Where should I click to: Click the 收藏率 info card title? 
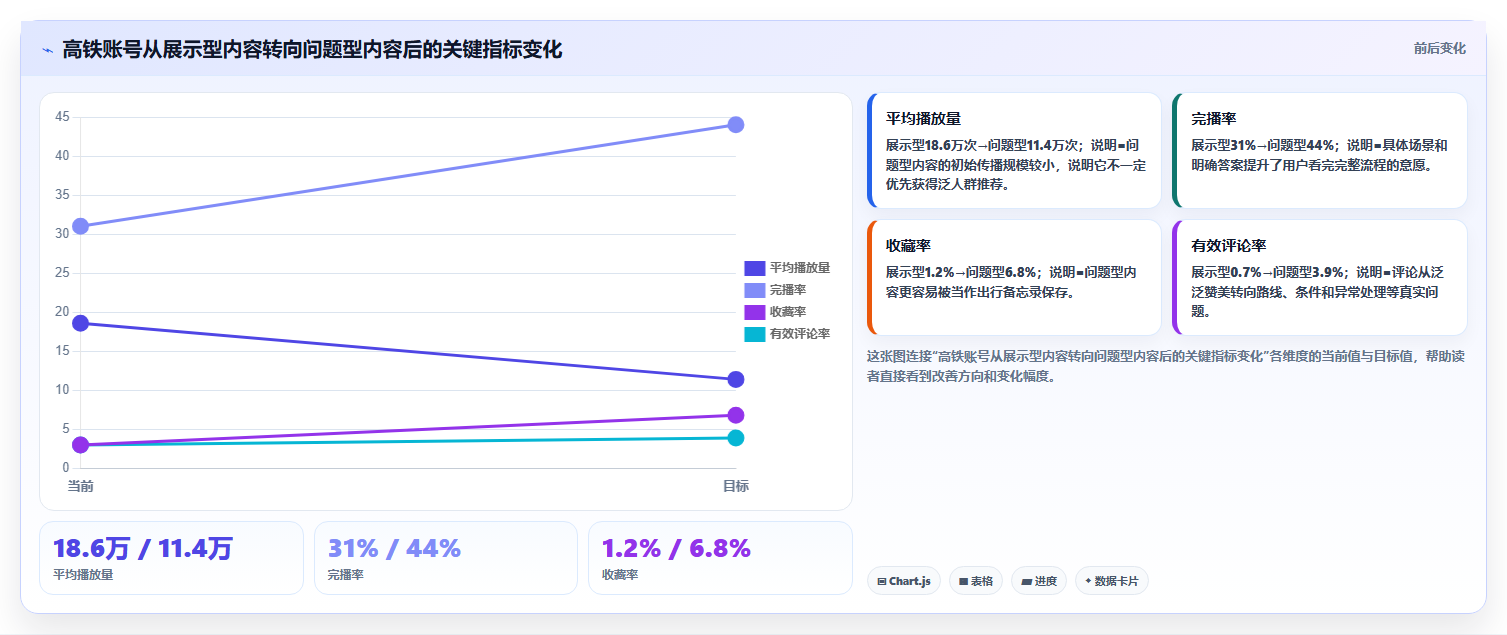(x=908, y=245)
